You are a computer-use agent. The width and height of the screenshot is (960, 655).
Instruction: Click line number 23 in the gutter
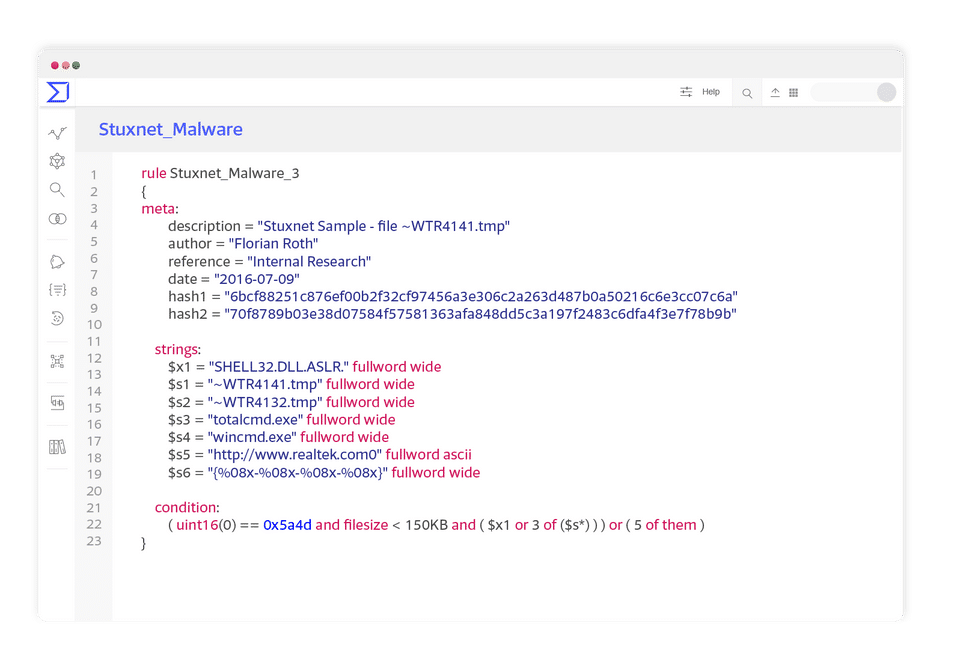coord(94,541)
